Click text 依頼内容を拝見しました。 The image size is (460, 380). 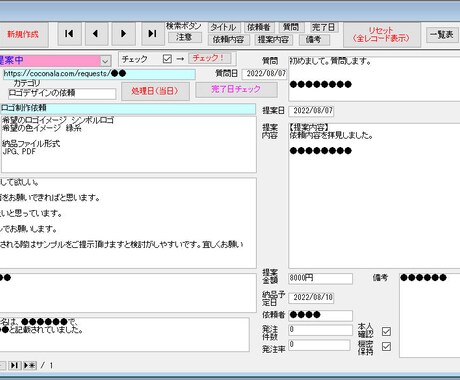click(331, 135)
